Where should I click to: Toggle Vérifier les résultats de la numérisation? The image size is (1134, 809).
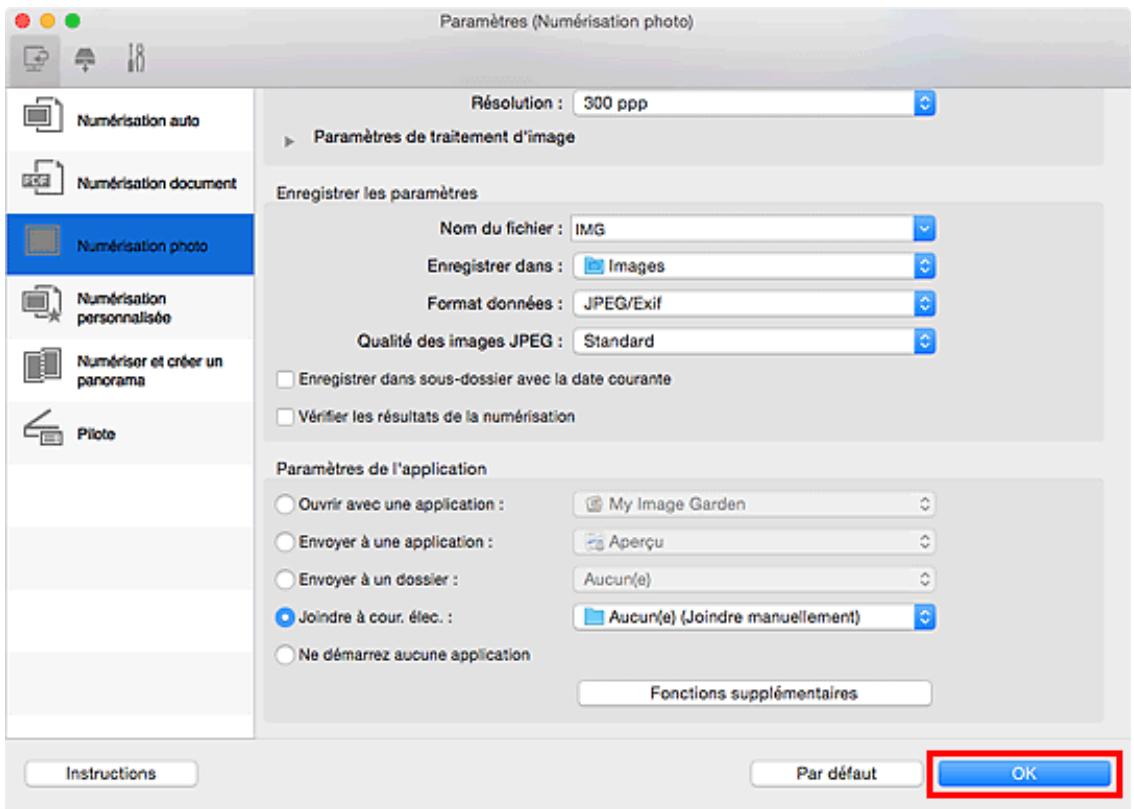pos(286,417)
